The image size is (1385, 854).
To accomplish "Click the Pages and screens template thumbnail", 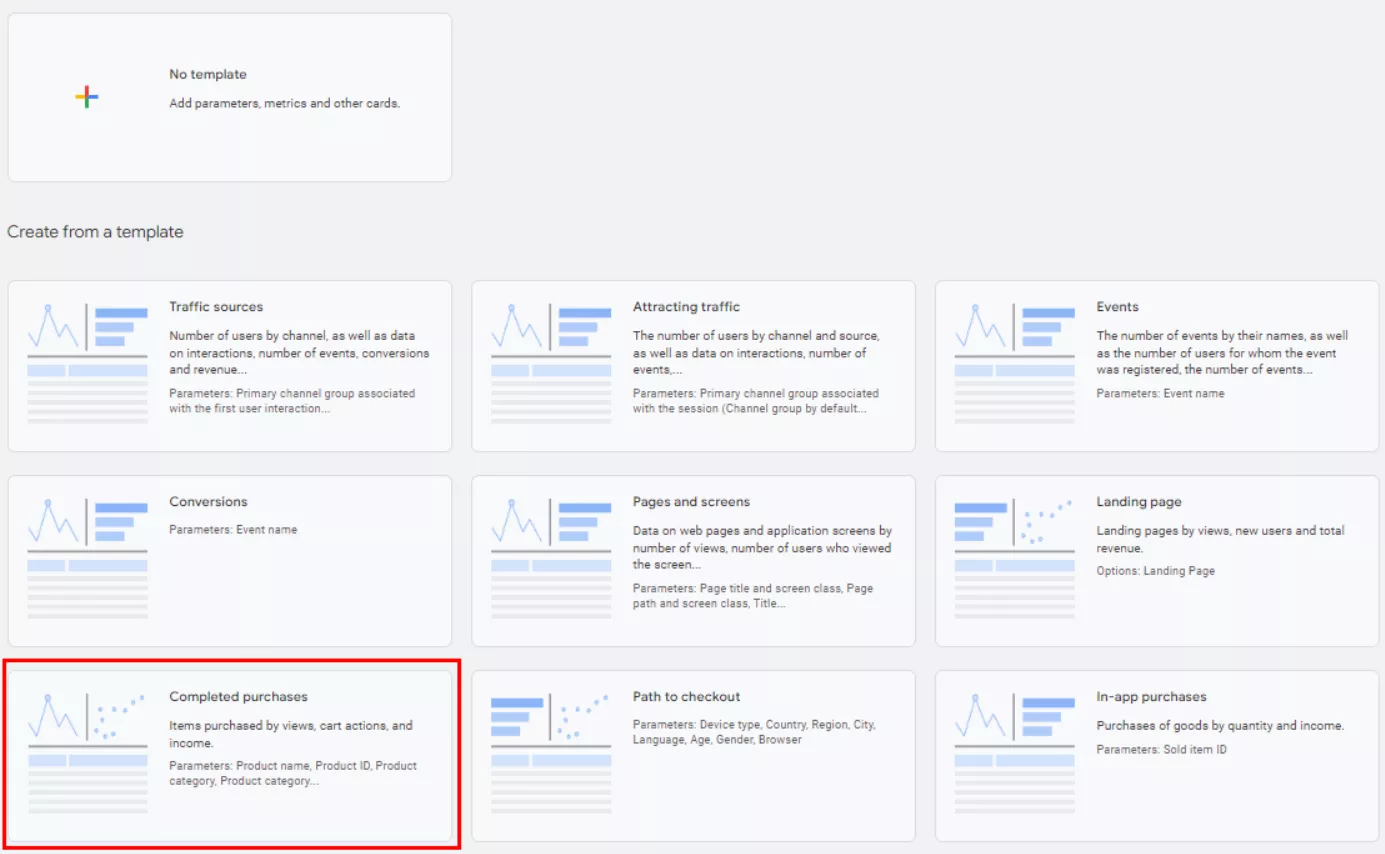I will pos(551,559).
